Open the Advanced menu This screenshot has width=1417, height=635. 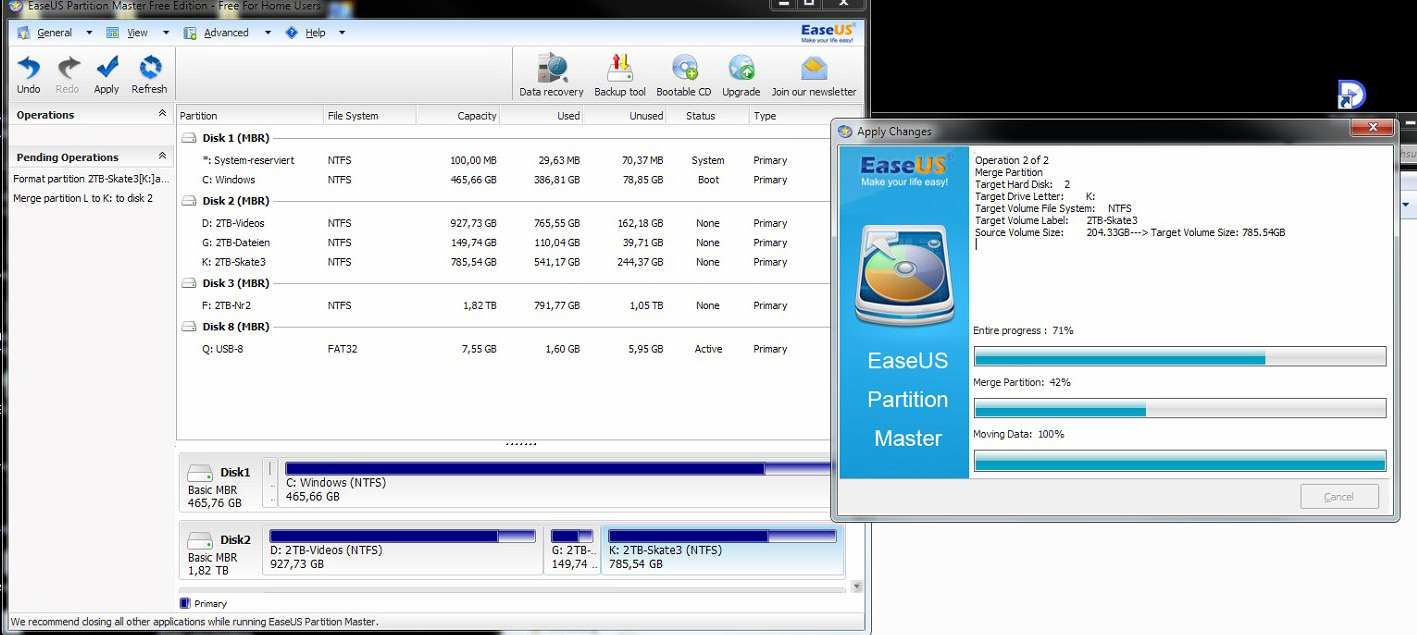point(226,33)
